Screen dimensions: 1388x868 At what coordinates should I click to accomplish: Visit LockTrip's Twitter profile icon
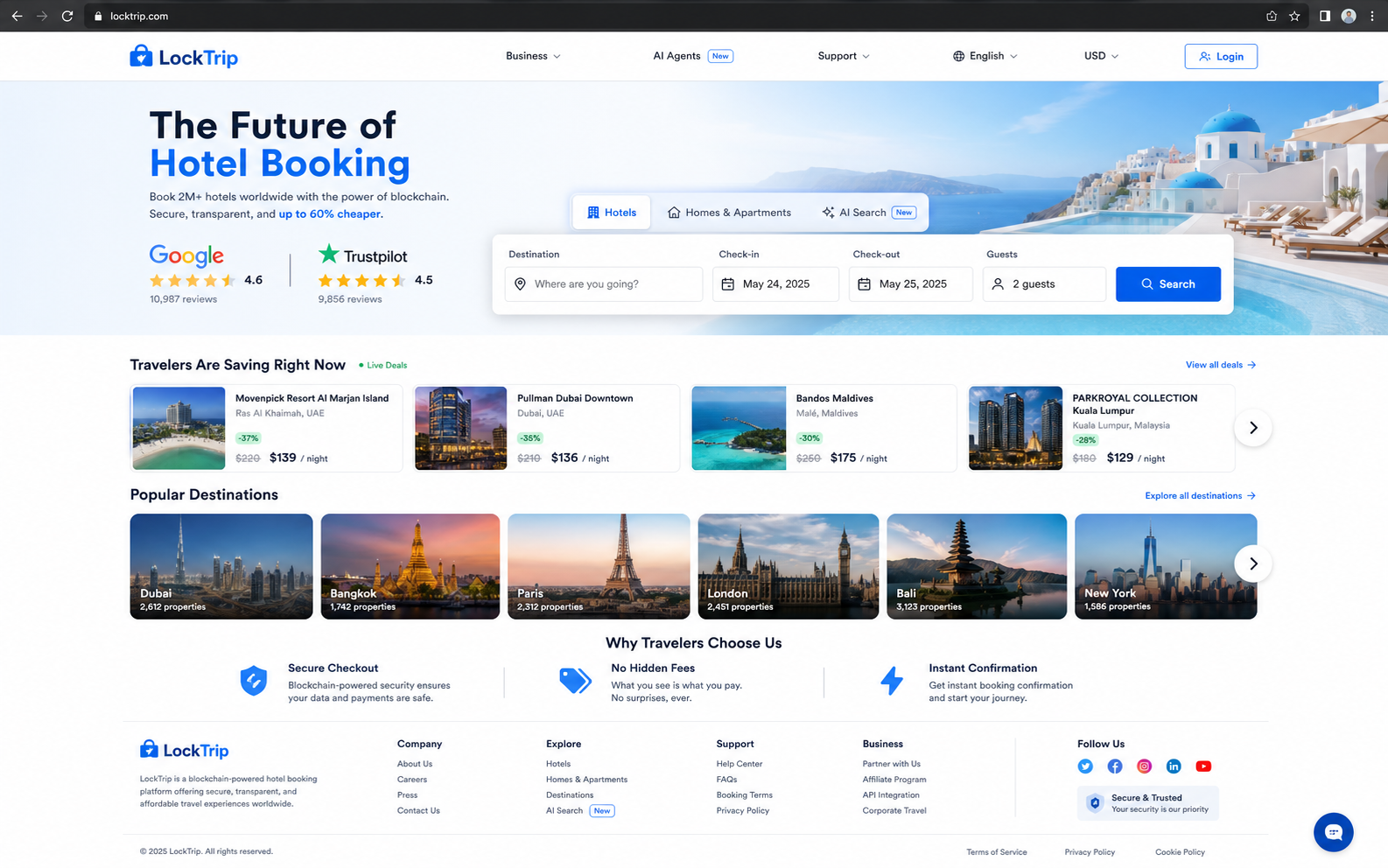pos(1085,766)
